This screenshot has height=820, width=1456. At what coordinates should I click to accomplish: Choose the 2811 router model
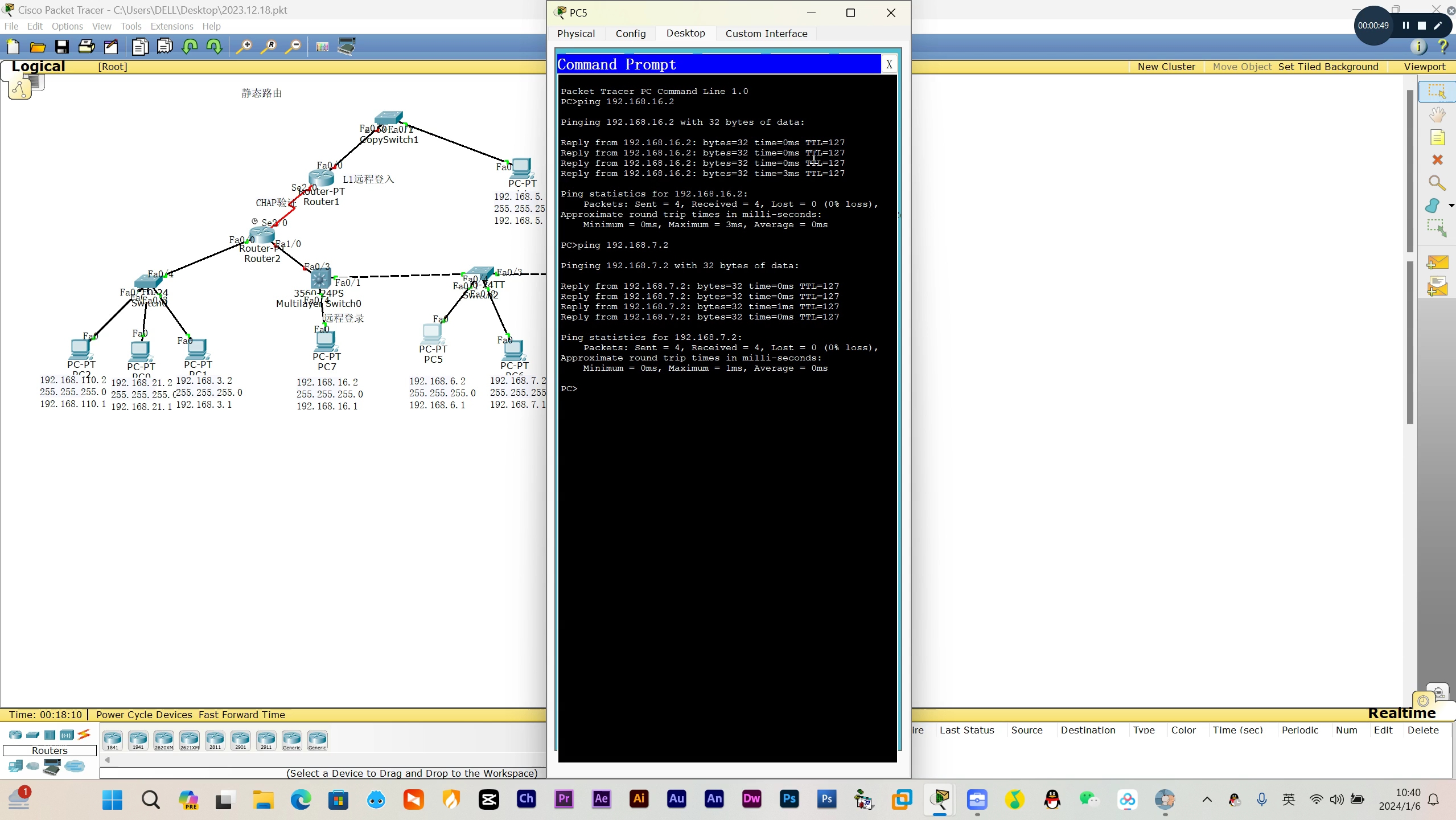(215, 740)
